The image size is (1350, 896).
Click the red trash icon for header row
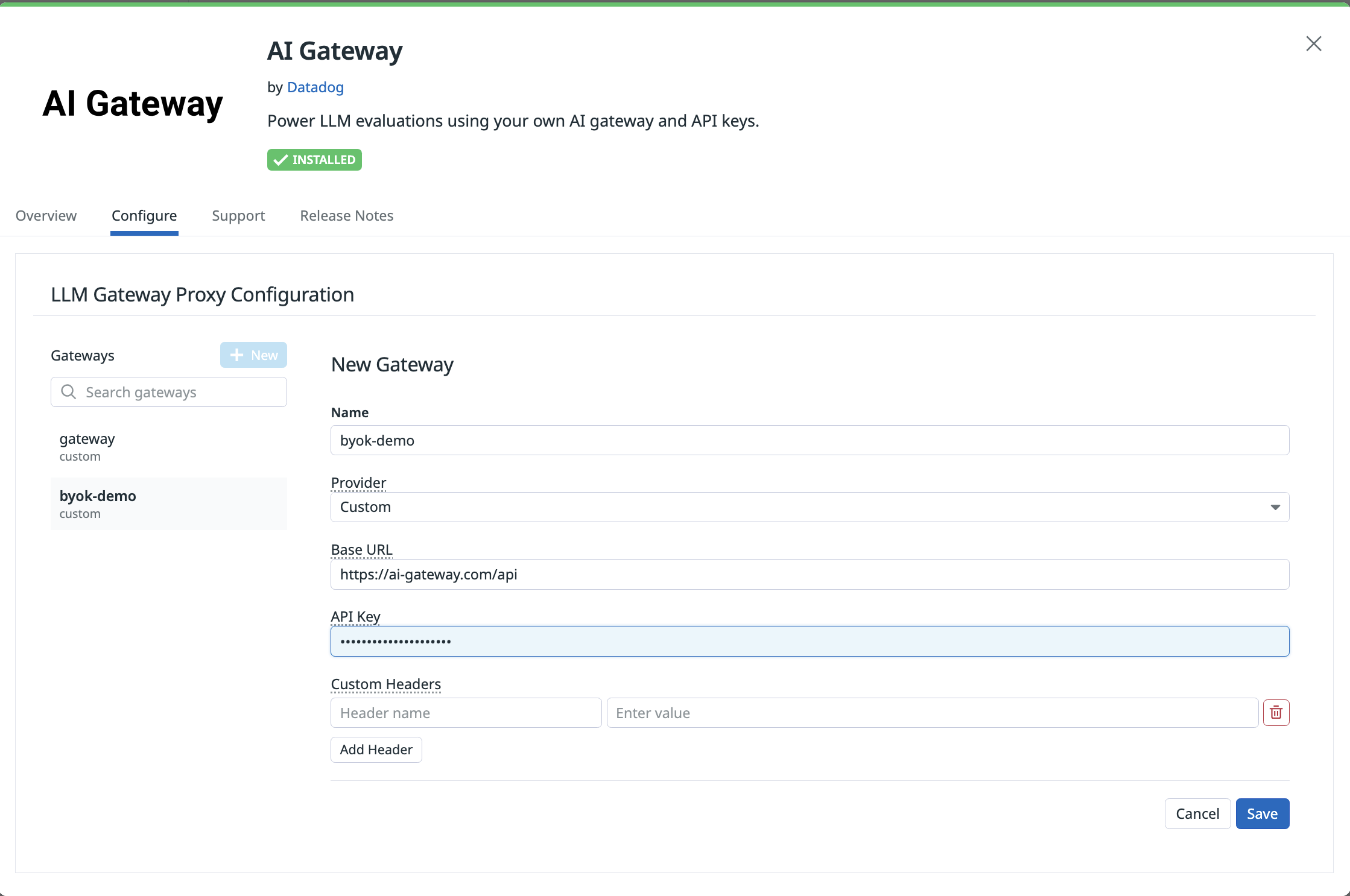coord(1276,713)
